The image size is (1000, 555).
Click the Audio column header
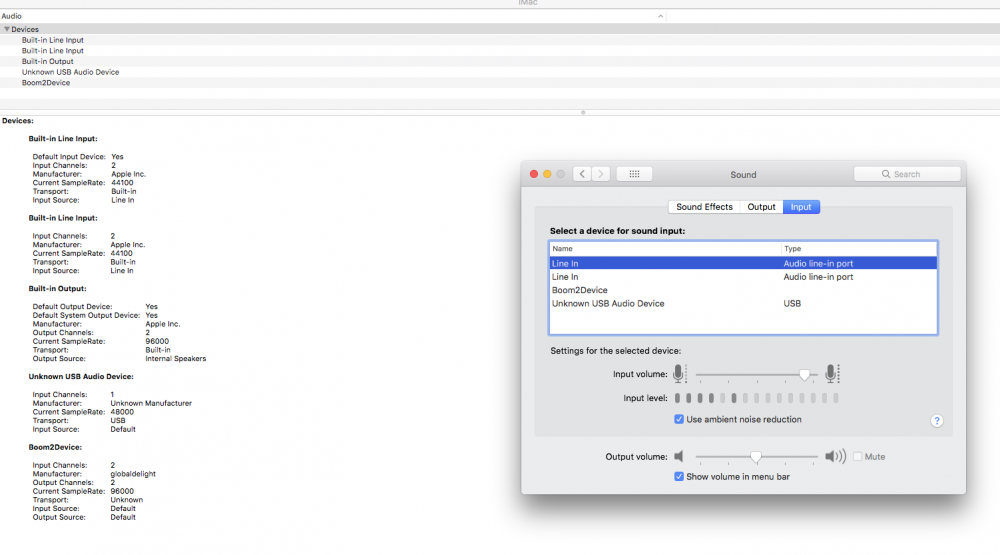(x=333, y=16)
